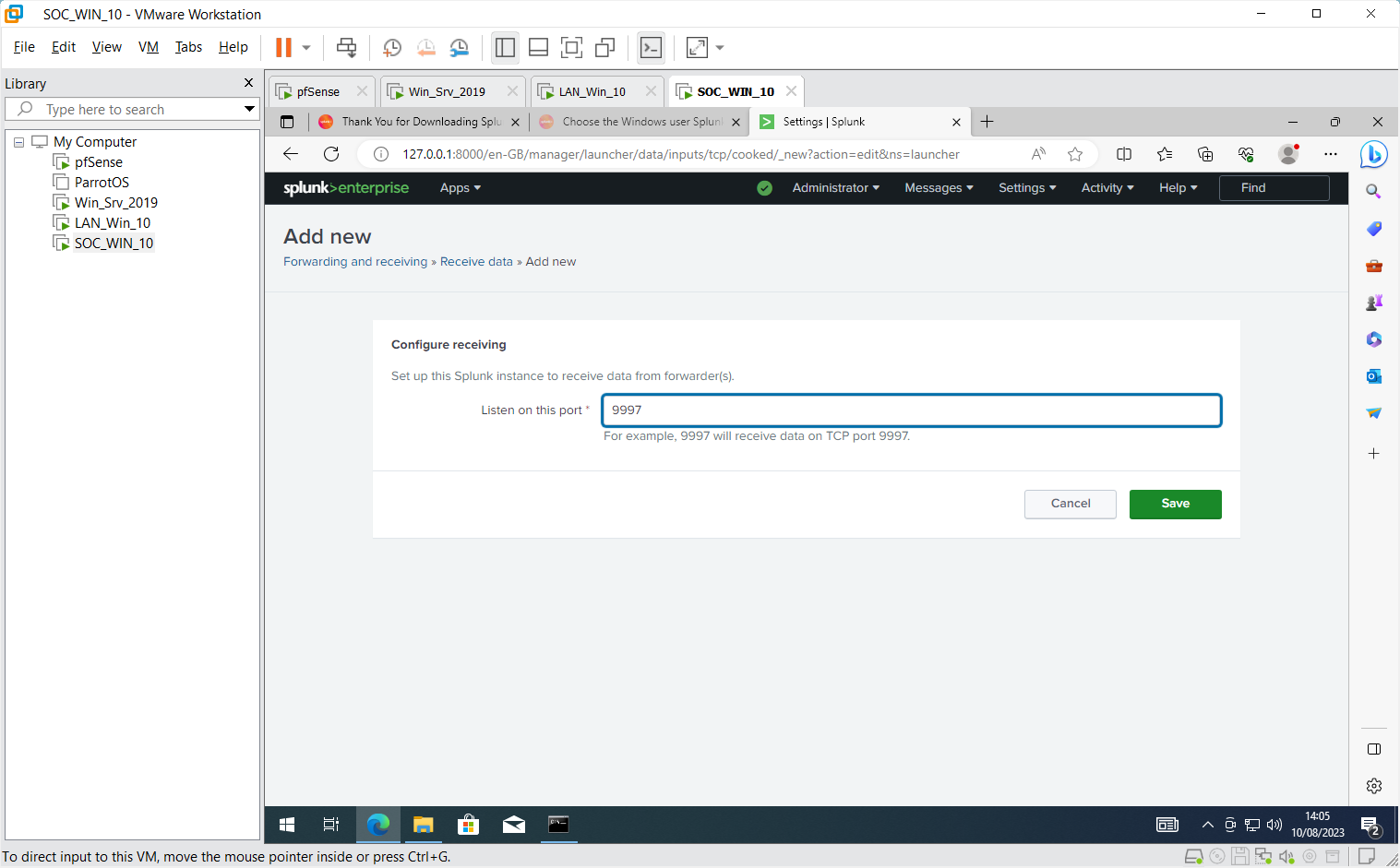Open Edge settings and more menu

tap(1330, 154)
